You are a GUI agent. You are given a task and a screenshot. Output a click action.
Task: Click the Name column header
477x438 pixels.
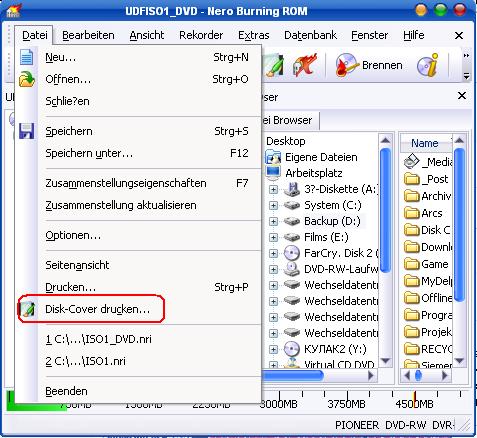point(426,143)
